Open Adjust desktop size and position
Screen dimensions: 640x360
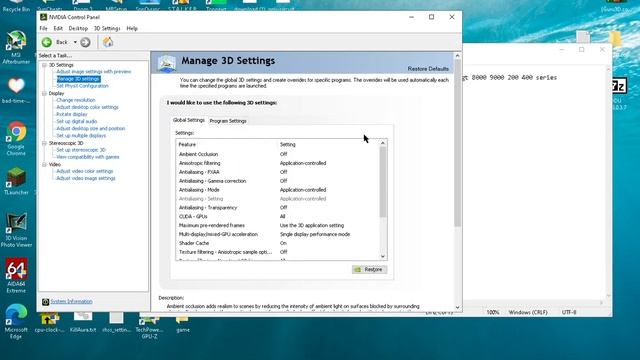91,128
